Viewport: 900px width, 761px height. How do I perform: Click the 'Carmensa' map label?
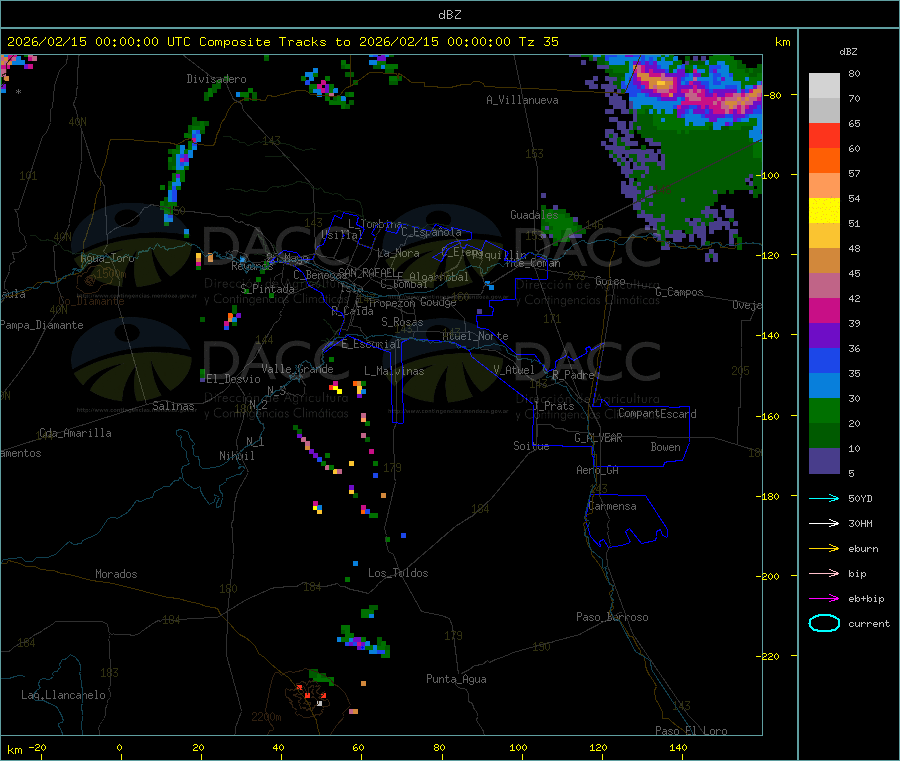click(612, 506)
